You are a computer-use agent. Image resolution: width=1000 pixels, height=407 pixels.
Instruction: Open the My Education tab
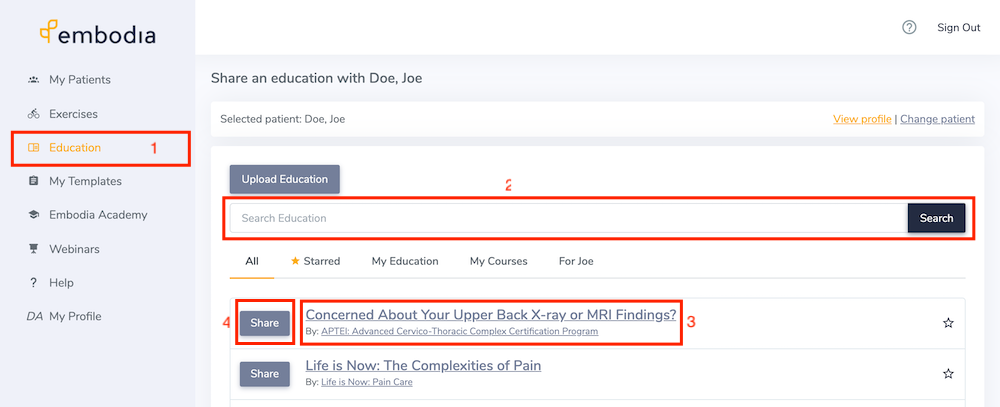(405, 261)
